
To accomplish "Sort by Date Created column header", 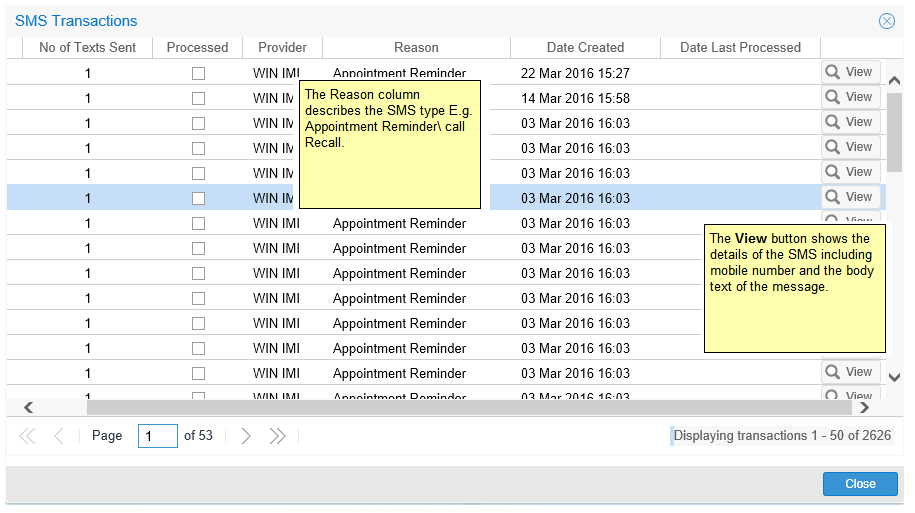I will coord(585,47).
